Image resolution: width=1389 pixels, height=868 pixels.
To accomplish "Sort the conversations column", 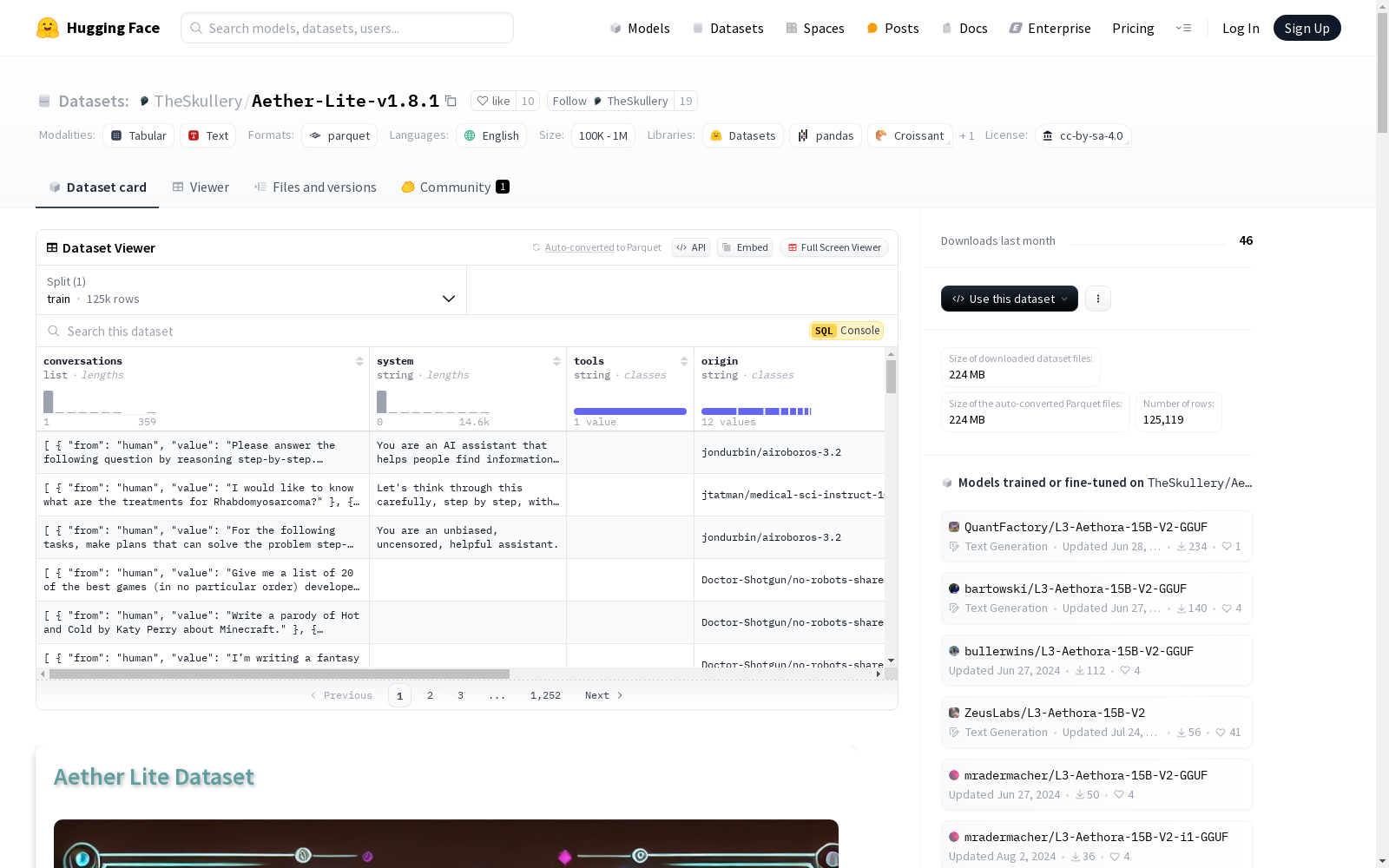I will coord(359,361).
